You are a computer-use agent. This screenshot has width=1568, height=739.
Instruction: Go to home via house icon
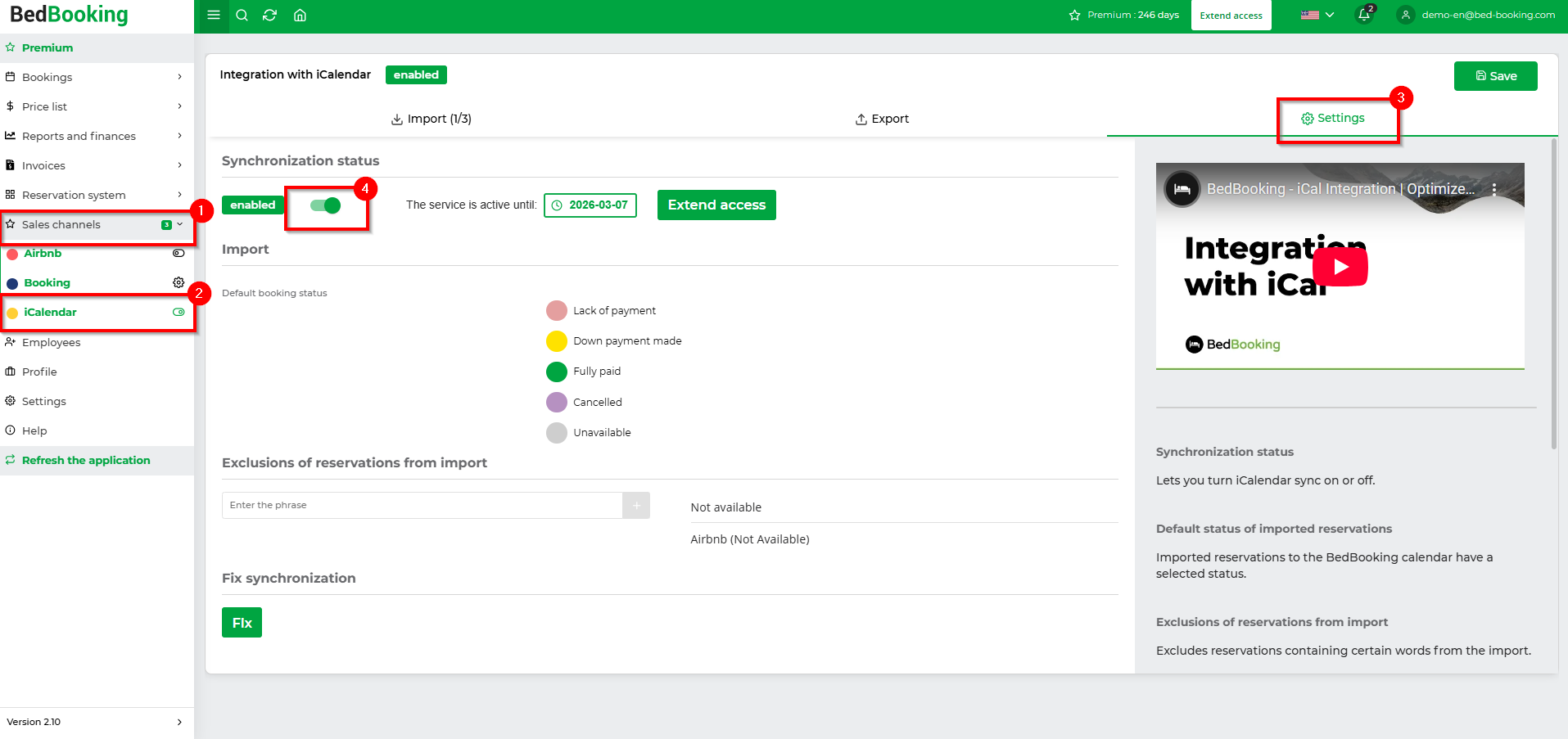(300, 15)
